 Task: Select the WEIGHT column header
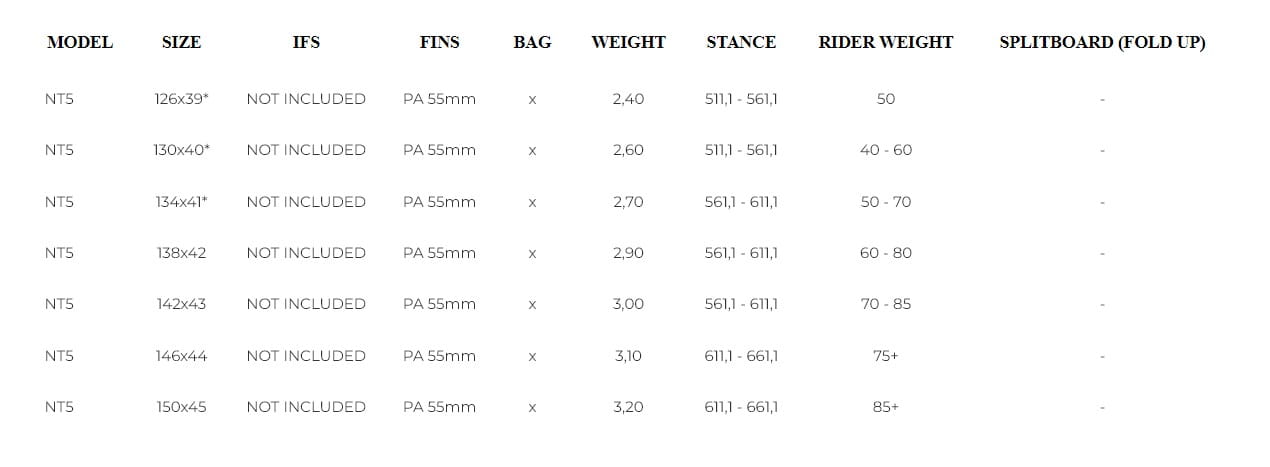(628, 42)
